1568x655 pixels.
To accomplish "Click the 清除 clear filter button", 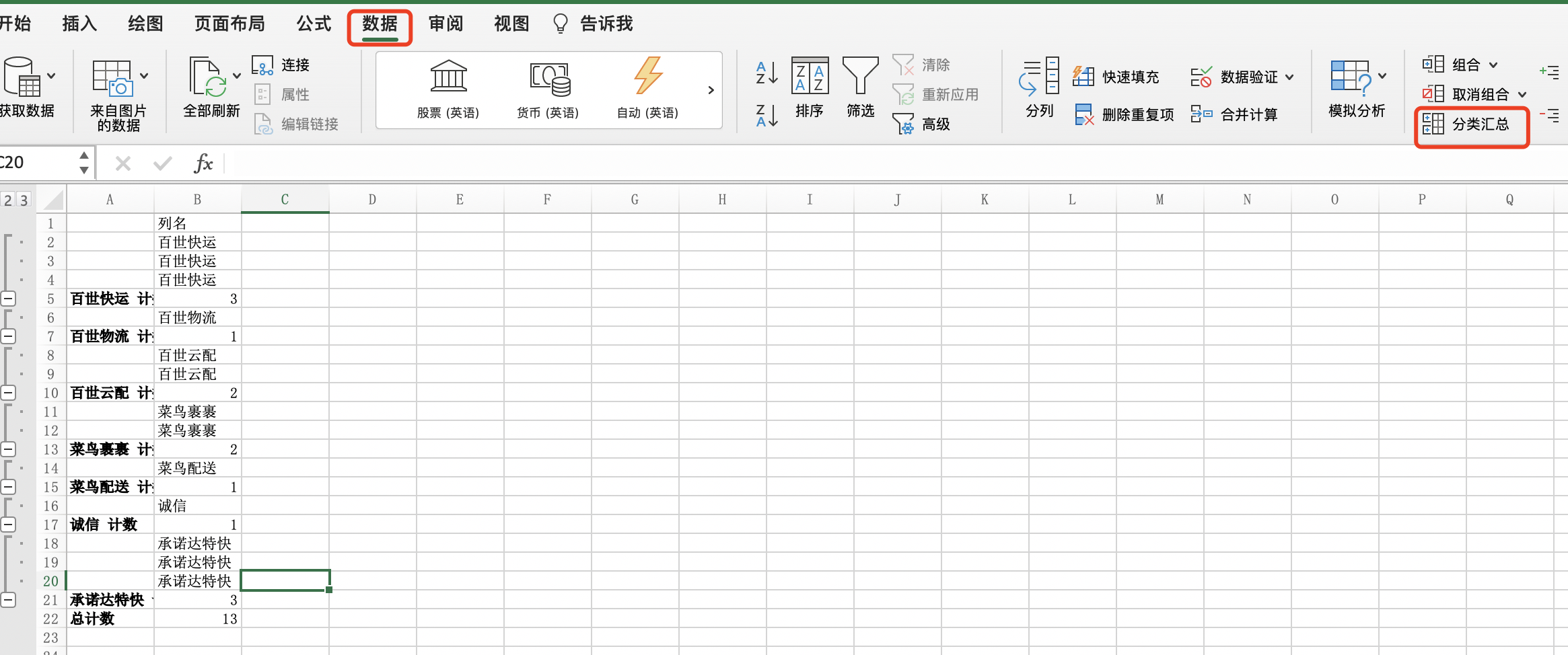I will 921,65.
